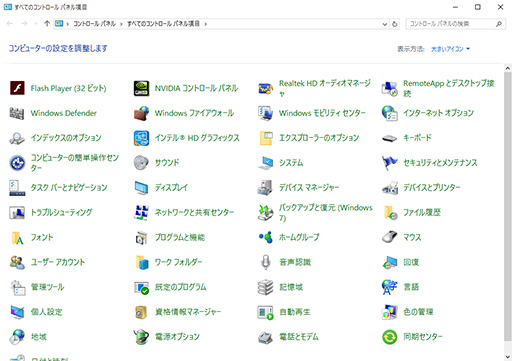
Task: Open the インターネット オプション link
Action: [x=438, y=113]
